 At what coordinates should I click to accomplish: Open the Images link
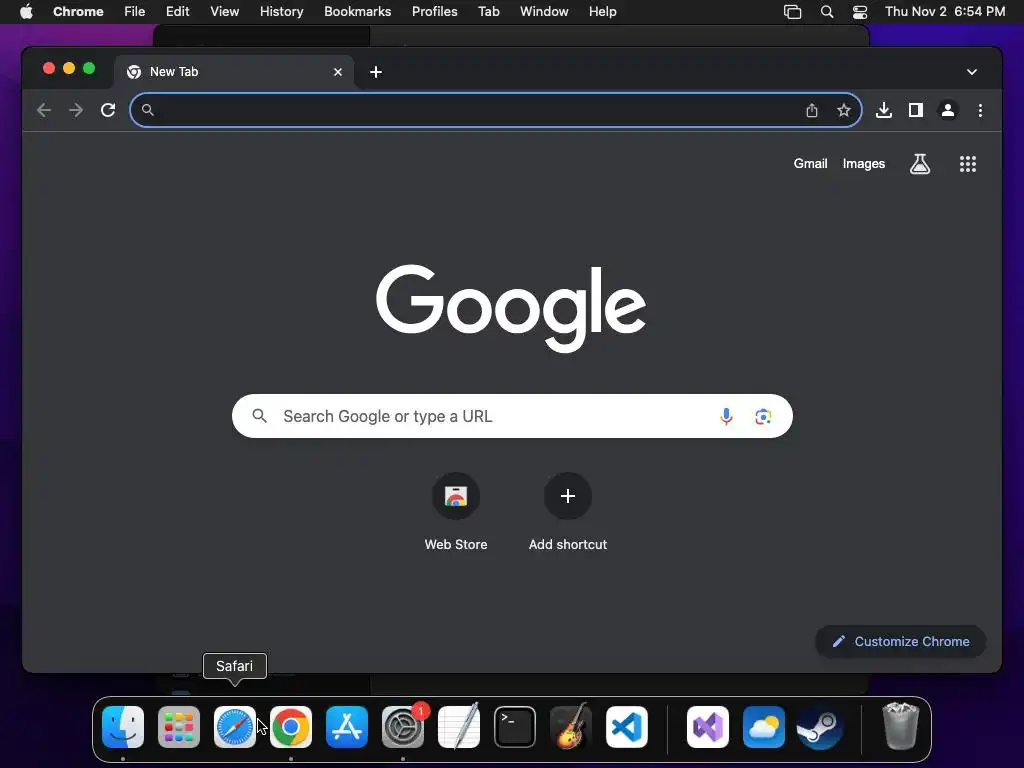pyautogui.click(x=863, y=164)
